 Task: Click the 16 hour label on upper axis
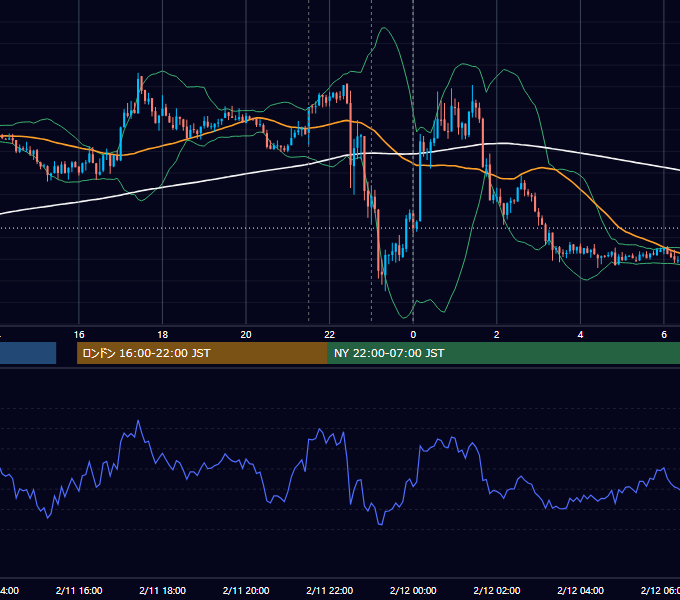[x=79, y=335]
